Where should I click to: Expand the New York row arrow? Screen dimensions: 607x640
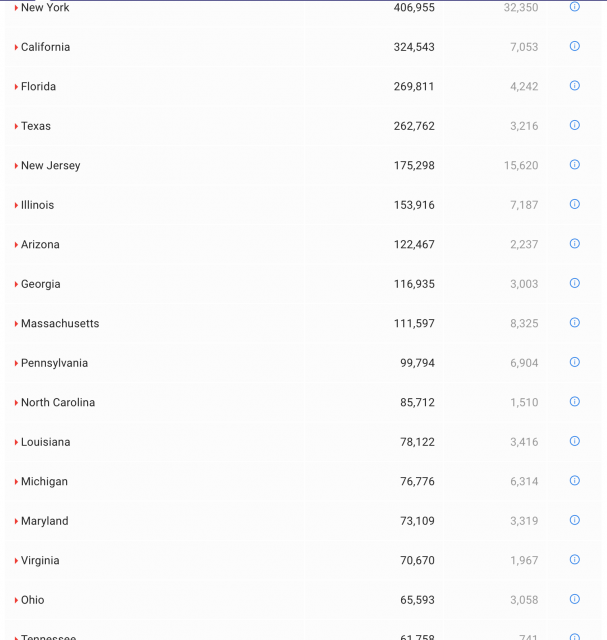pyautogui.click(x=17, y=8)
